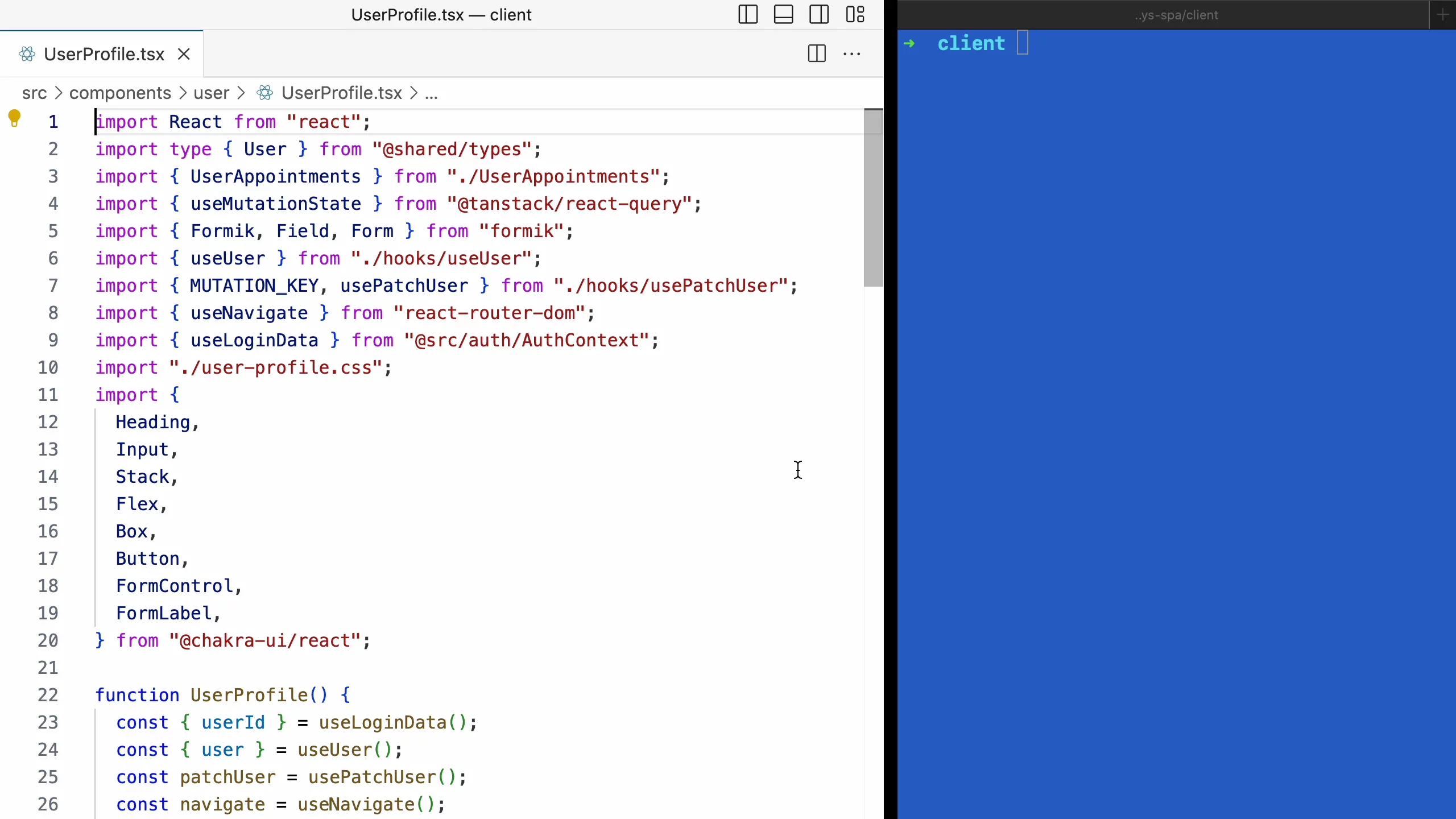Click the React file icon in the tab
1456x819 pixels.
coord(27,54)
